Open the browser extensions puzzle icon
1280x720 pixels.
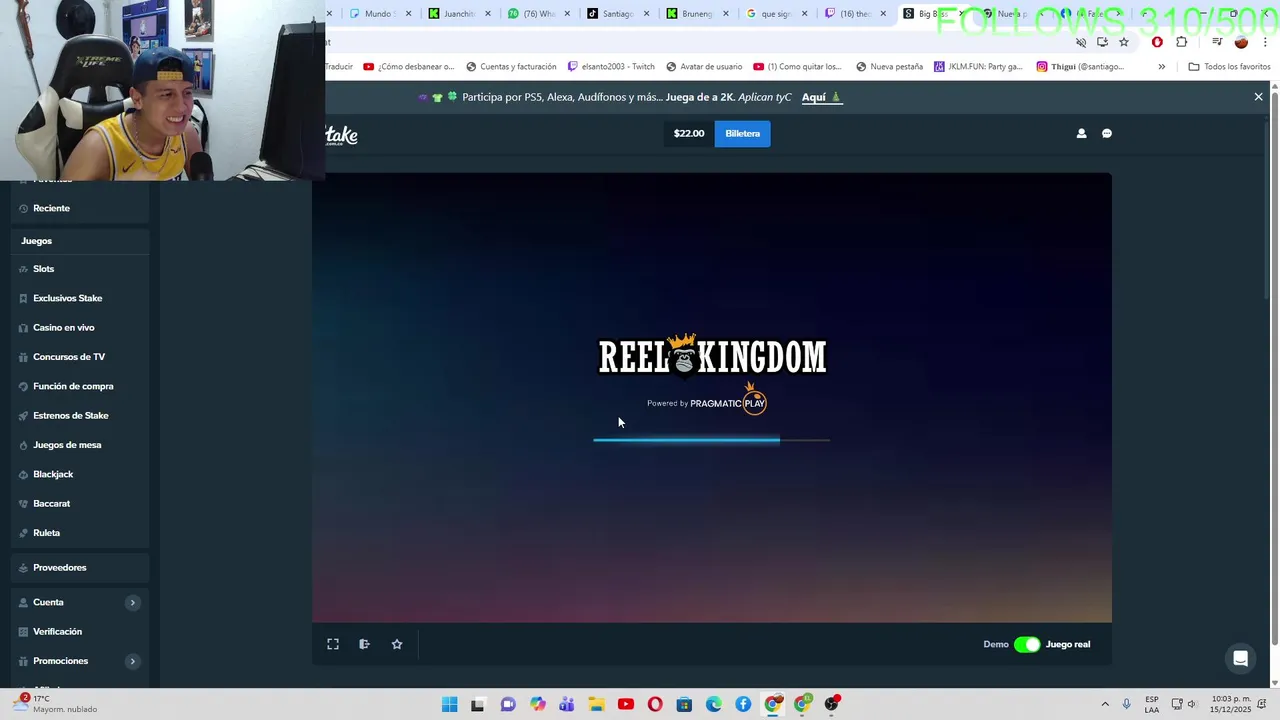tap(1181, 42)
